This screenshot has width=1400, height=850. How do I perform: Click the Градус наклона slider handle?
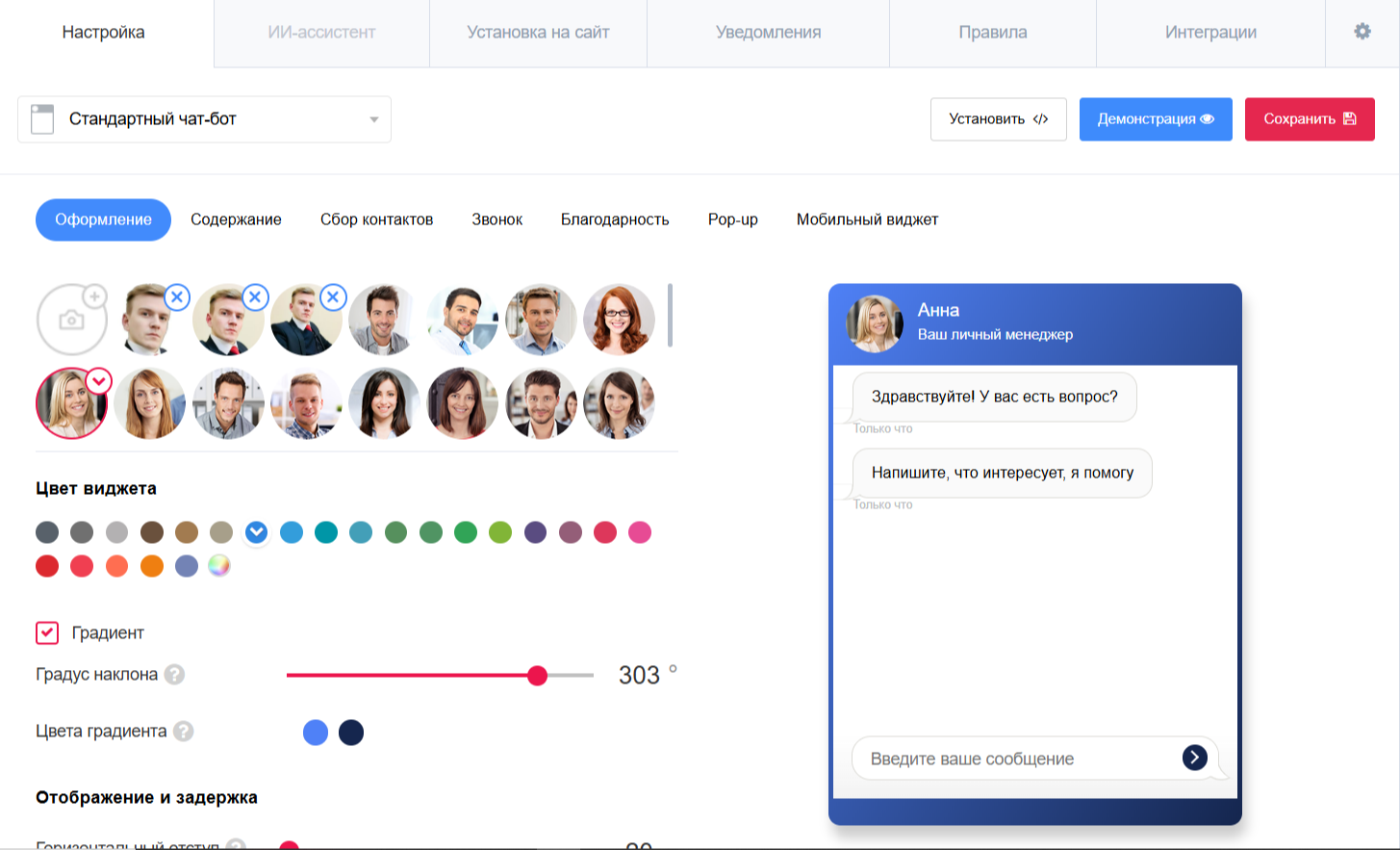click(538, 676)
